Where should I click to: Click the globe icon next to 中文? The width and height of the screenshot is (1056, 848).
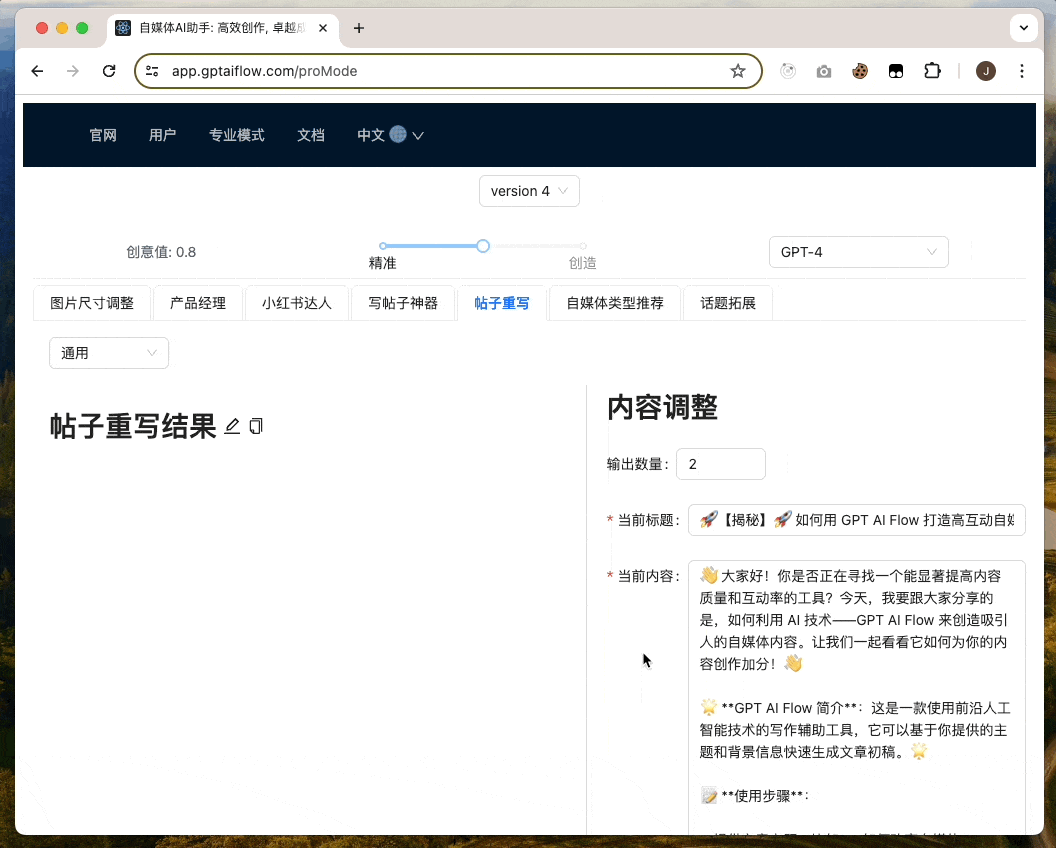click(398, 135)
